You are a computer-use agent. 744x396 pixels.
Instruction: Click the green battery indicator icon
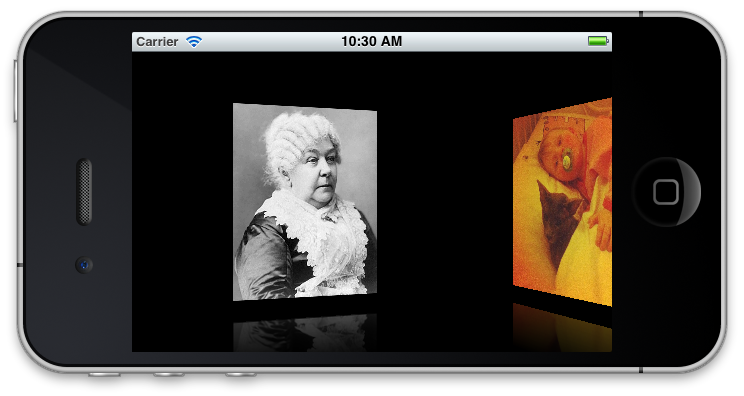coord(598,41)
